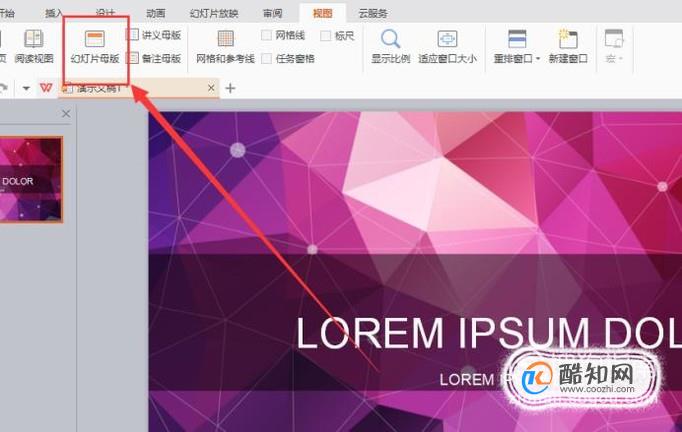The width and height of the screenshot is (682, 432).
Task: Click the red WPS W logo icon
Action: (x=46, y=88)
